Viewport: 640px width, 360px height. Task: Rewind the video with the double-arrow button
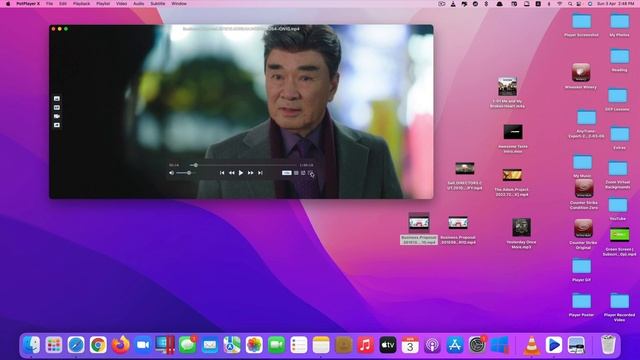click(x=231, y=173)
